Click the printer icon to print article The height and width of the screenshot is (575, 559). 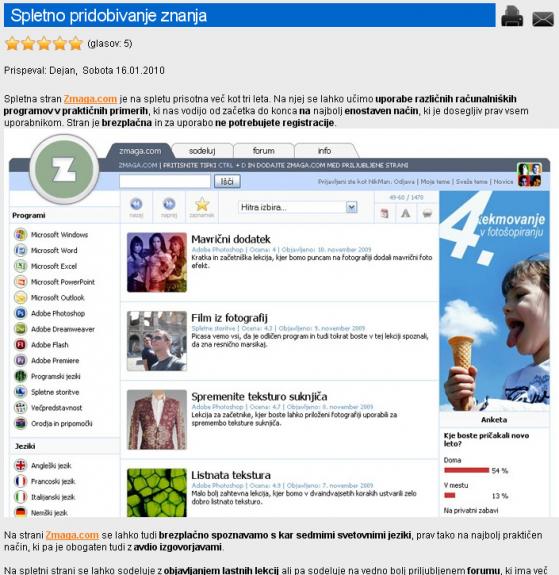(x=512, y=17)
